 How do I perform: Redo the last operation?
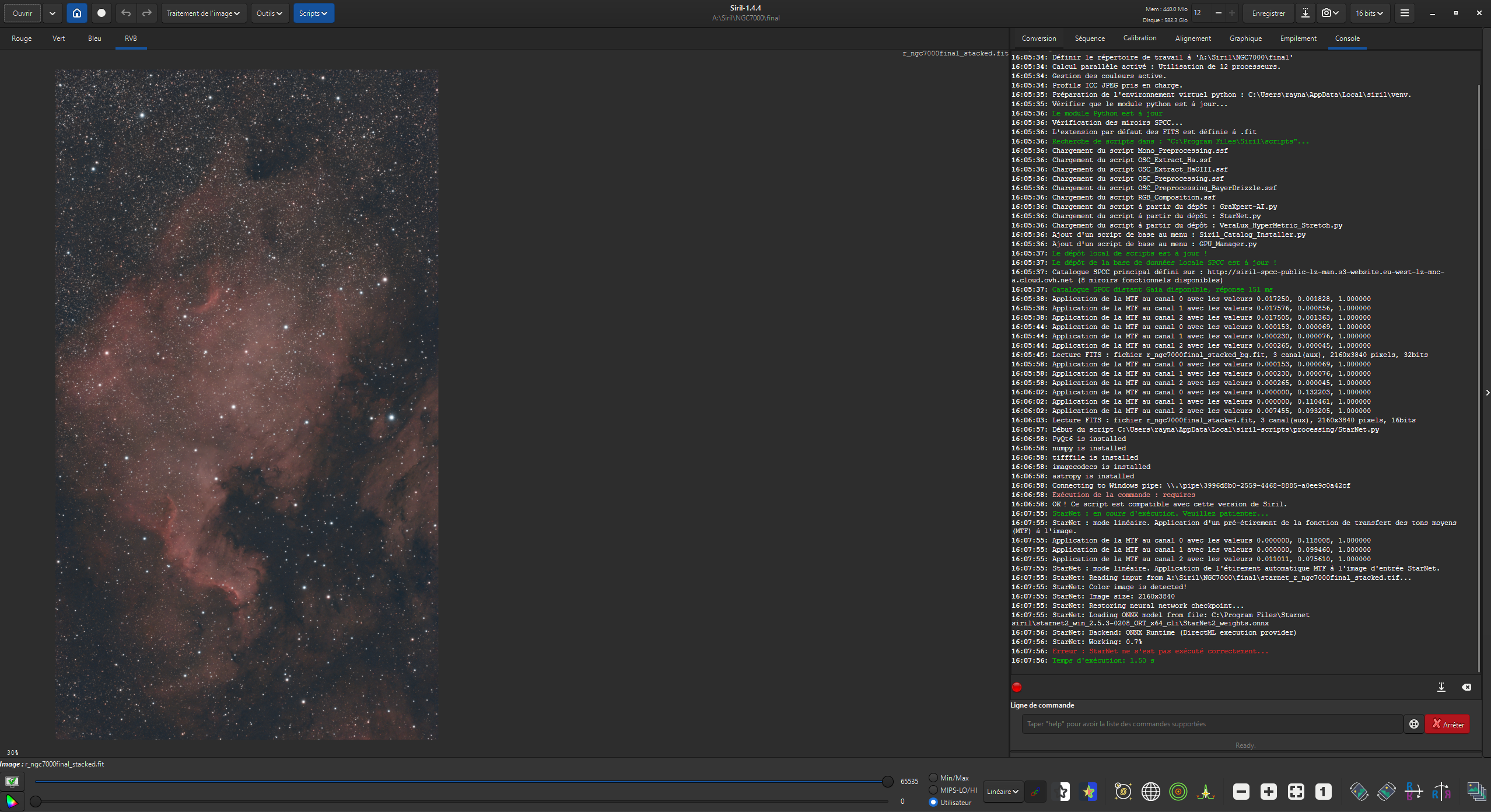(147, 13)
